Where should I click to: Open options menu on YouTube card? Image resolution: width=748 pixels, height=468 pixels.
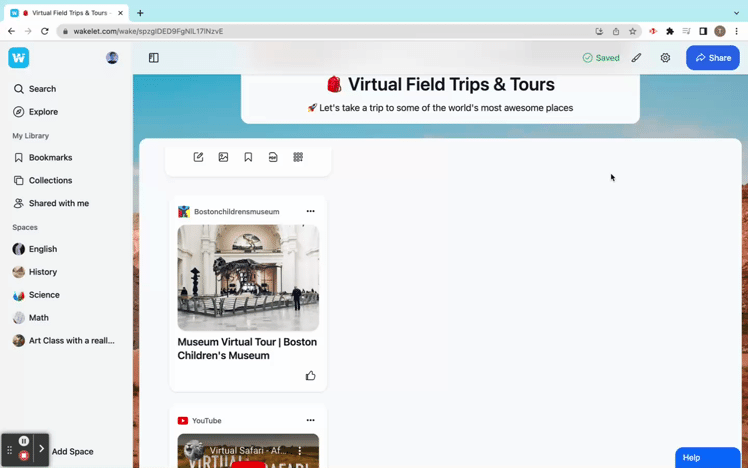pyautogui.click(x=311, y=420)
